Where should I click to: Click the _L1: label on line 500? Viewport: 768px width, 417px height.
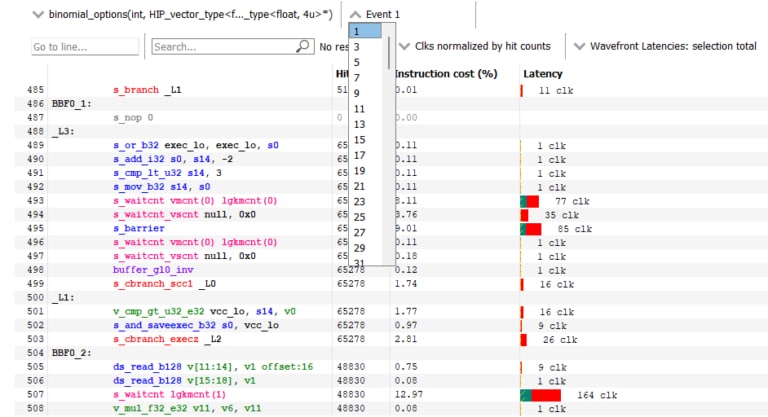[x=63, y=297]
